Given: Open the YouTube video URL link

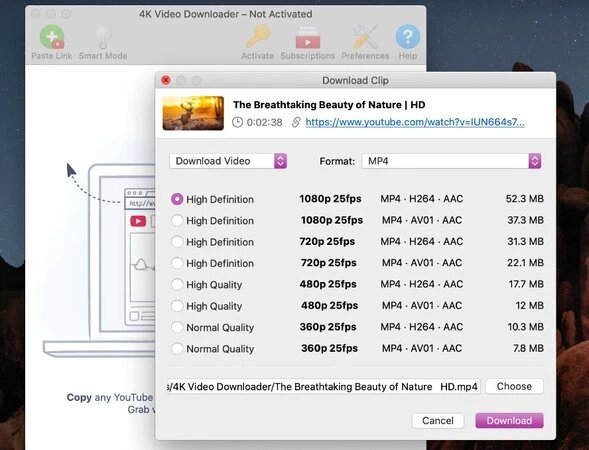Looking at the screenshot, I should 415,122.
